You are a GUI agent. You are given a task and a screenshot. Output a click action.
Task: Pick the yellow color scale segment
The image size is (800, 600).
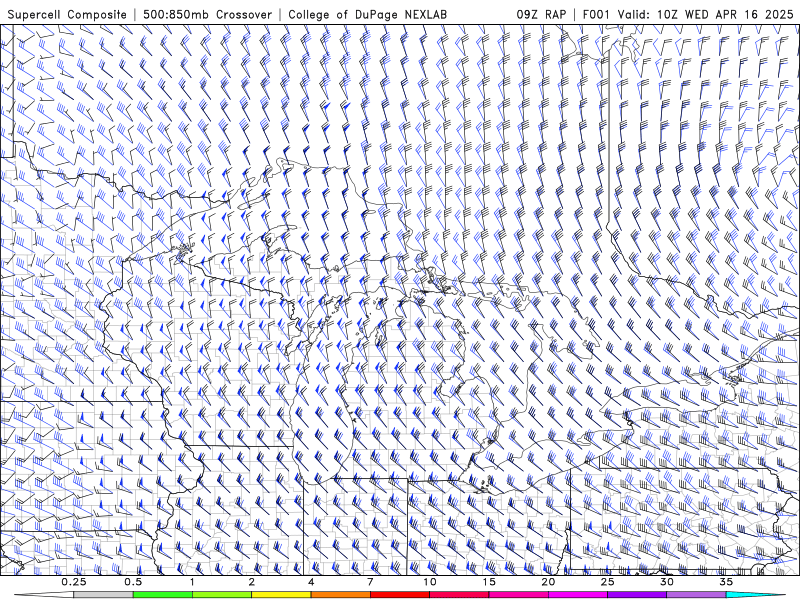tap(281, 595)
